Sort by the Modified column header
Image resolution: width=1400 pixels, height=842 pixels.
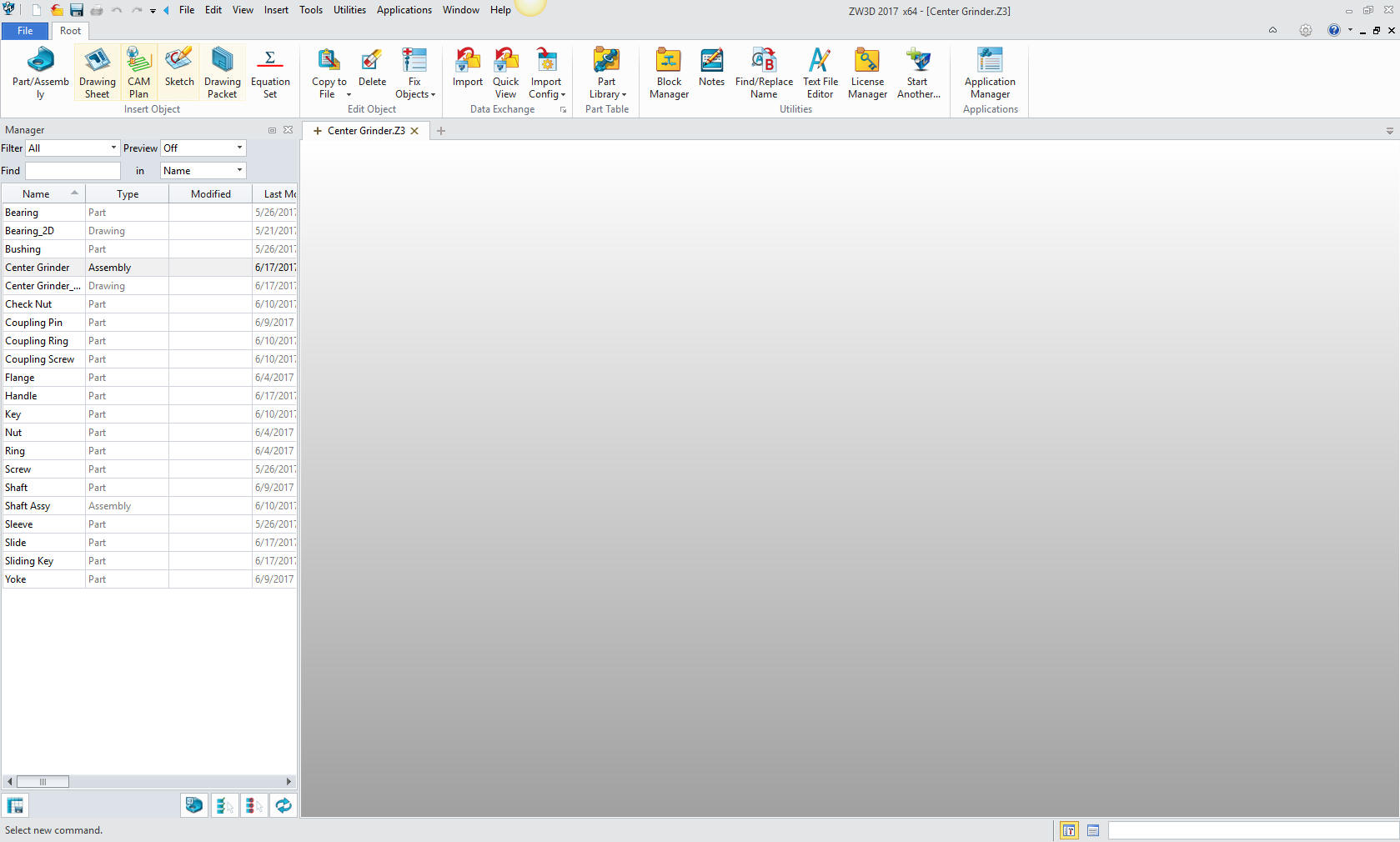[211, 193]
